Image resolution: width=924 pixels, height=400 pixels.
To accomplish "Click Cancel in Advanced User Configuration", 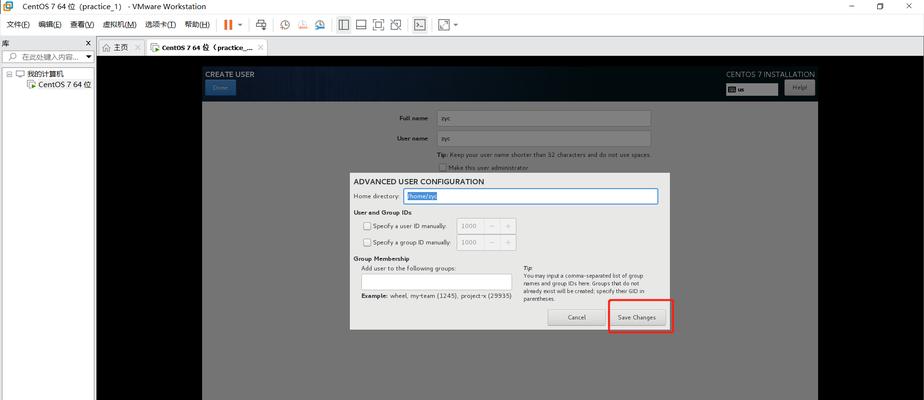I will pyautogui.click(x=576, y=318).
